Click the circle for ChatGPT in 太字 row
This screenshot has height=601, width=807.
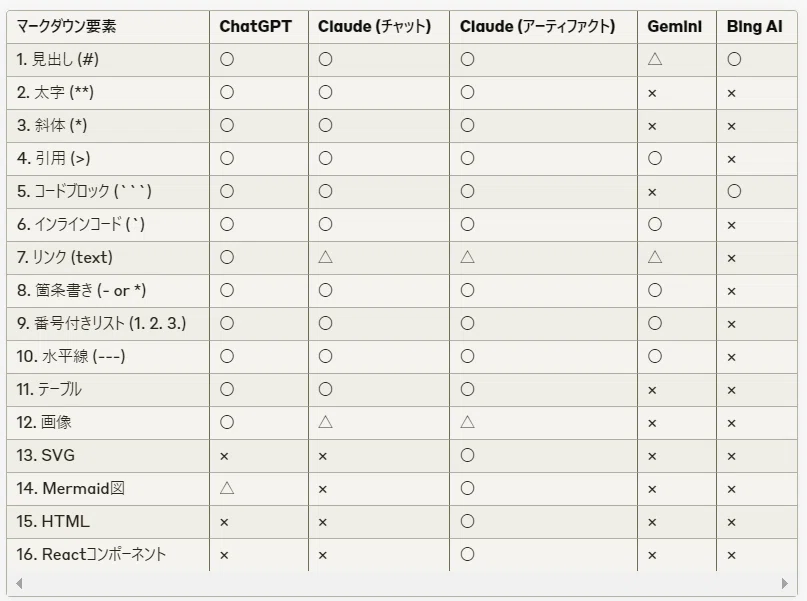coord(227,93)
